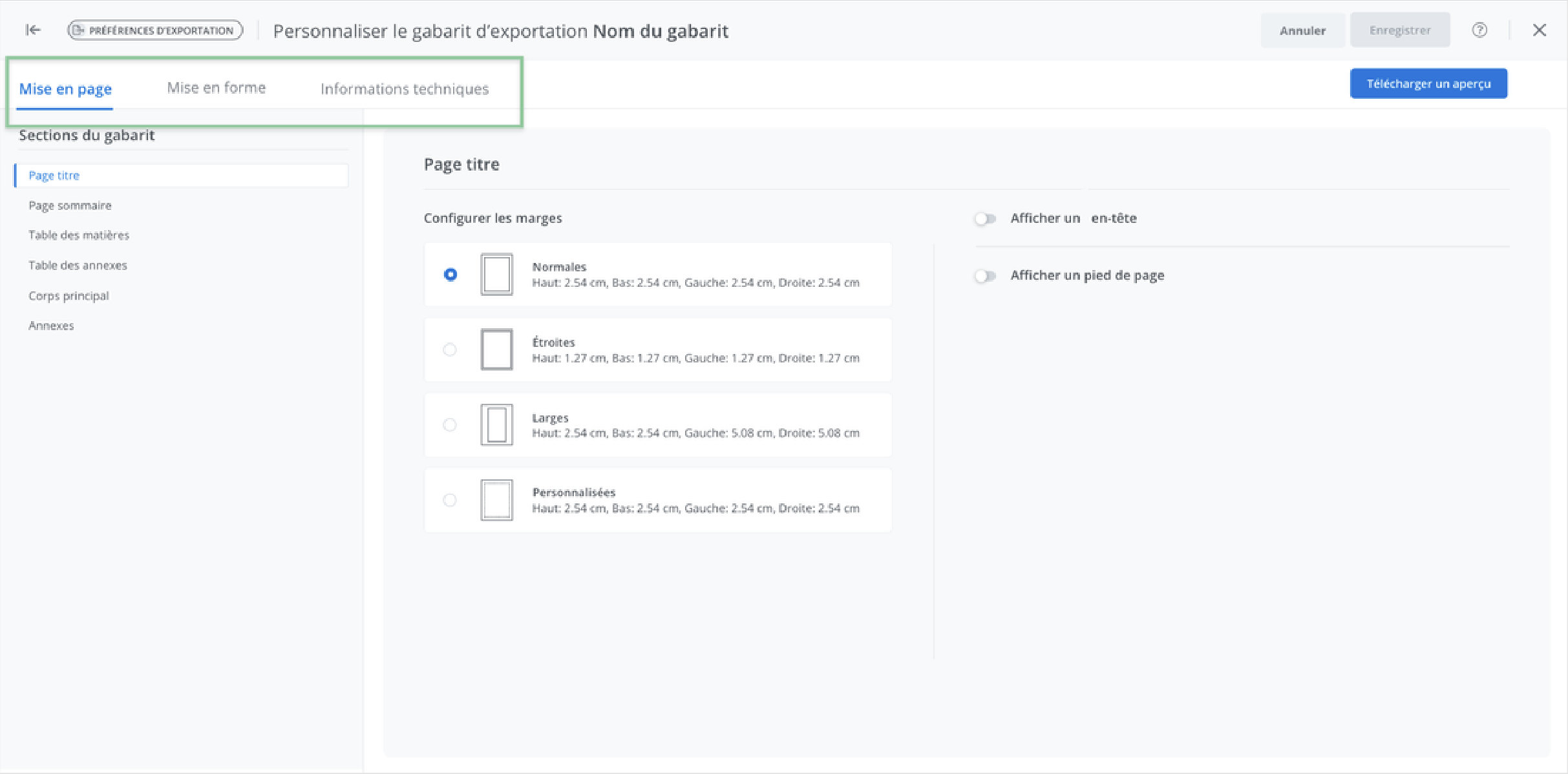Screen dimensions: 1568x774
Task: Select the Étroites margins radio button
Action: pos(450,350)
